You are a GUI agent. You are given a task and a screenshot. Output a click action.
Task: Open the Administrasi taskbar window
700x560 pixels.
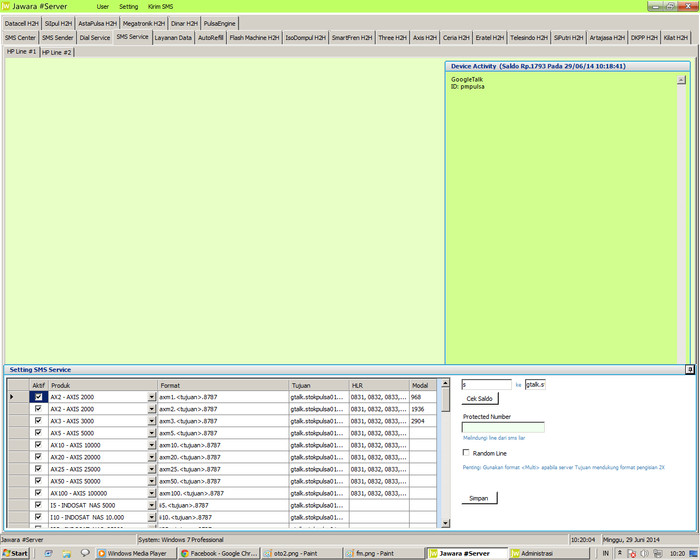pos(538,553)
